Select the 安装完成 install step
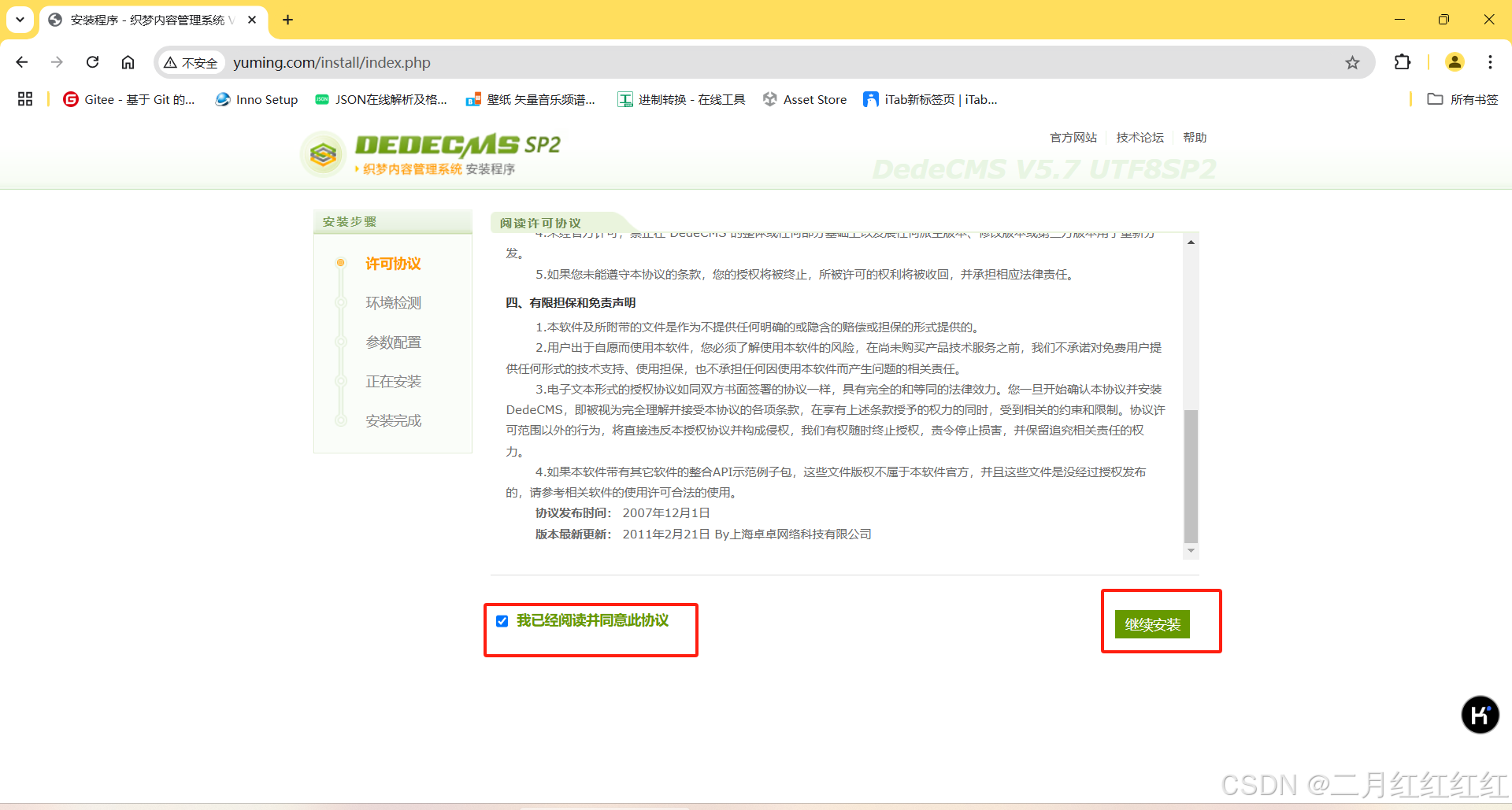 tap(393, 421)
